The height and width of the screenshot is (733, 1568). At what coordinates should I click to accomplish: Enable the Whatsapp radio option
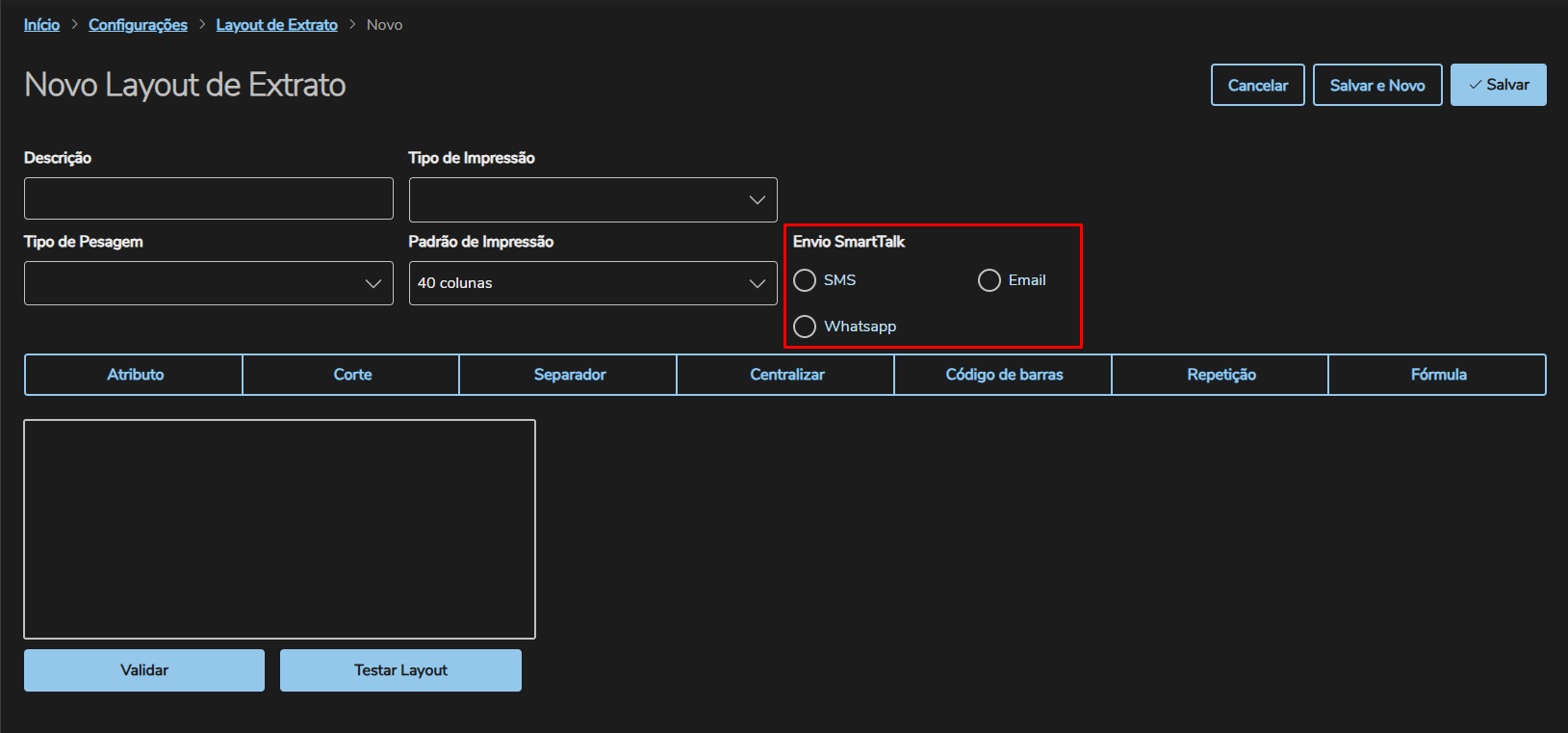tap(805, 327)
